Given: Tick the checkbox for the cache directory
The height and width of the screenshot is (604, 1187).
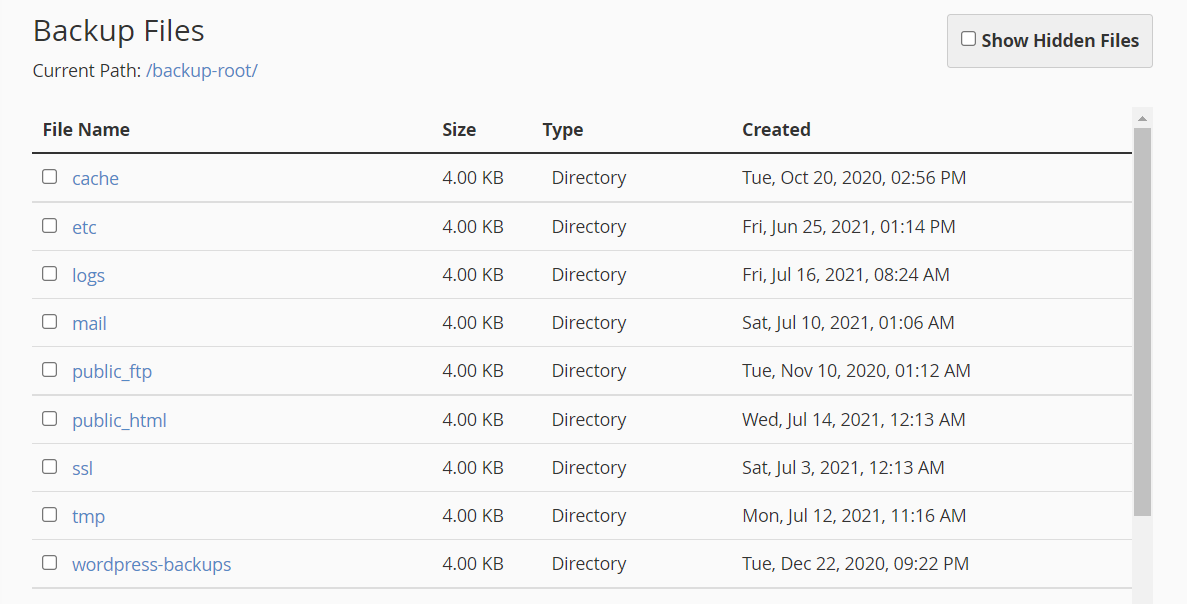Looking at the screenshot, I should coord(49,176).
